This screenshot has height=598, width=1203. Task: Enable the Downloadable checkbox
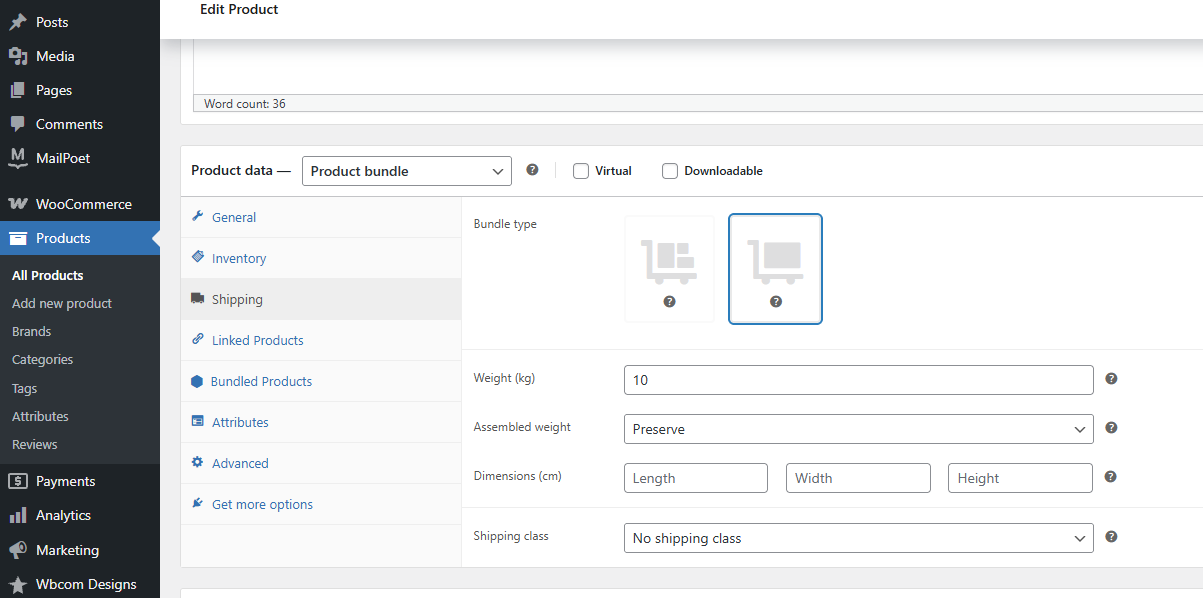point(669,170)
